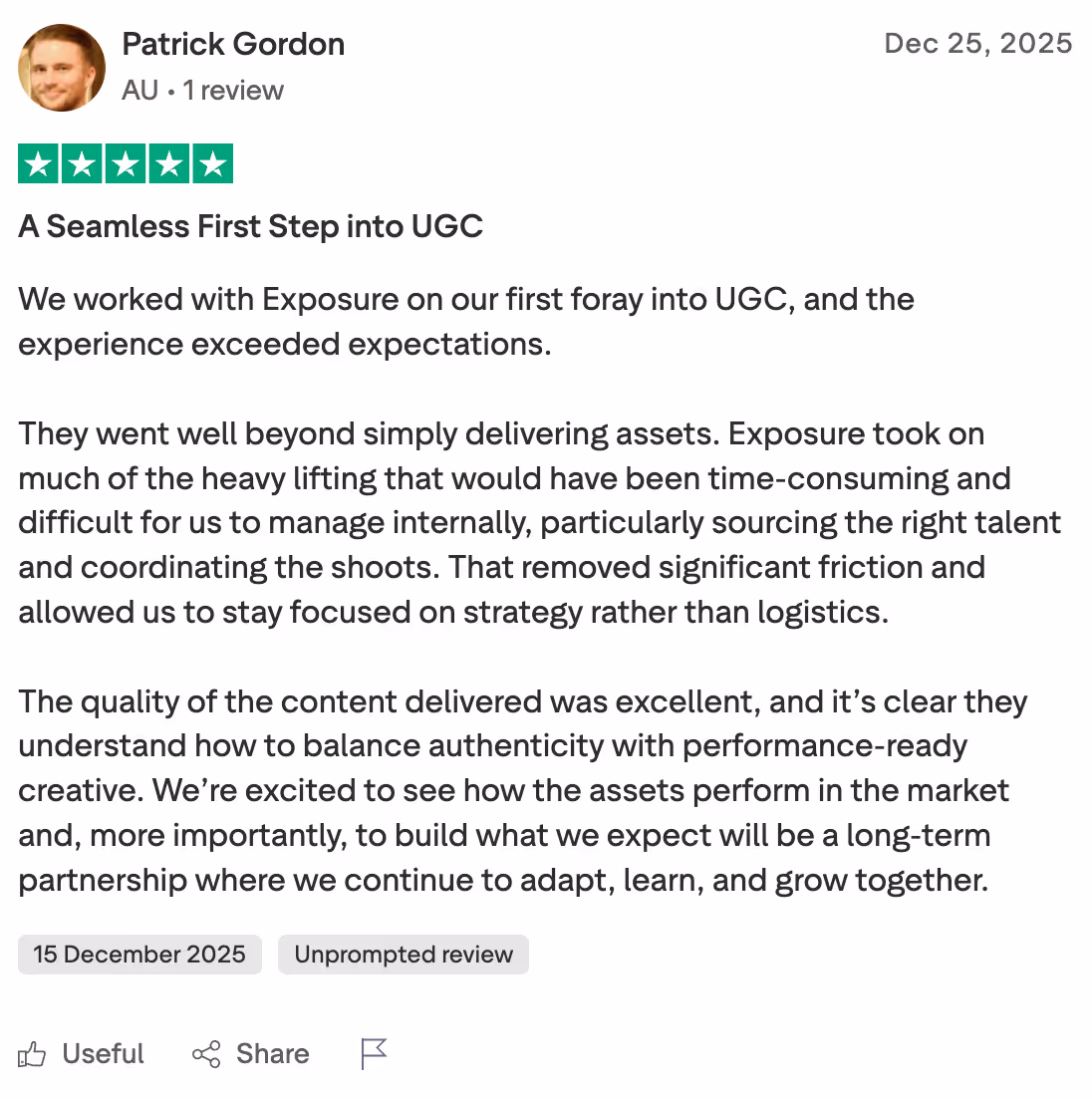Click the 'Unprompted review' badge
This screenshot has height=1100, width=1092.
[404, 955]
